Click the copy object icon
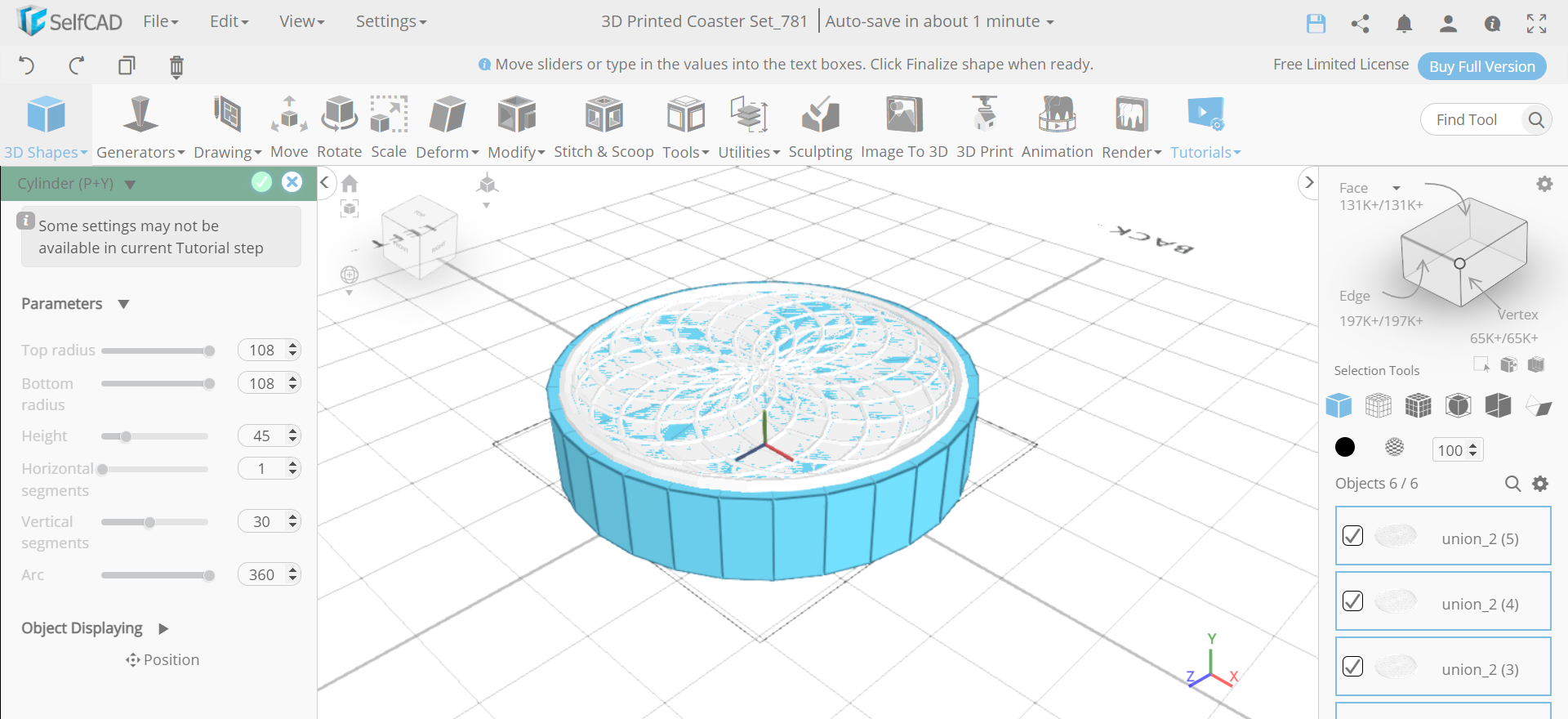This screenshot has height=719, width=1568. pos(127,65)
